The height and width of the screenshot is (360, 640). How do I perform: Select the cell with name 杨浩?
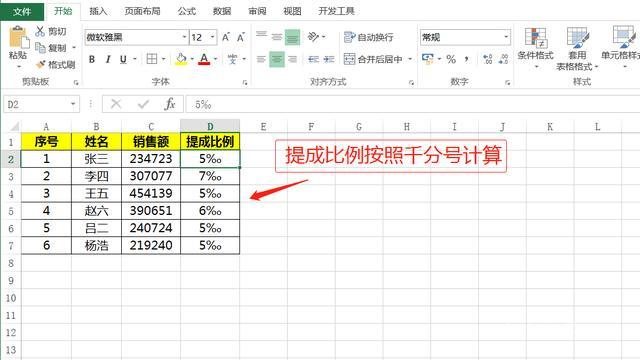pyautogui.click(x=96, y=245)
